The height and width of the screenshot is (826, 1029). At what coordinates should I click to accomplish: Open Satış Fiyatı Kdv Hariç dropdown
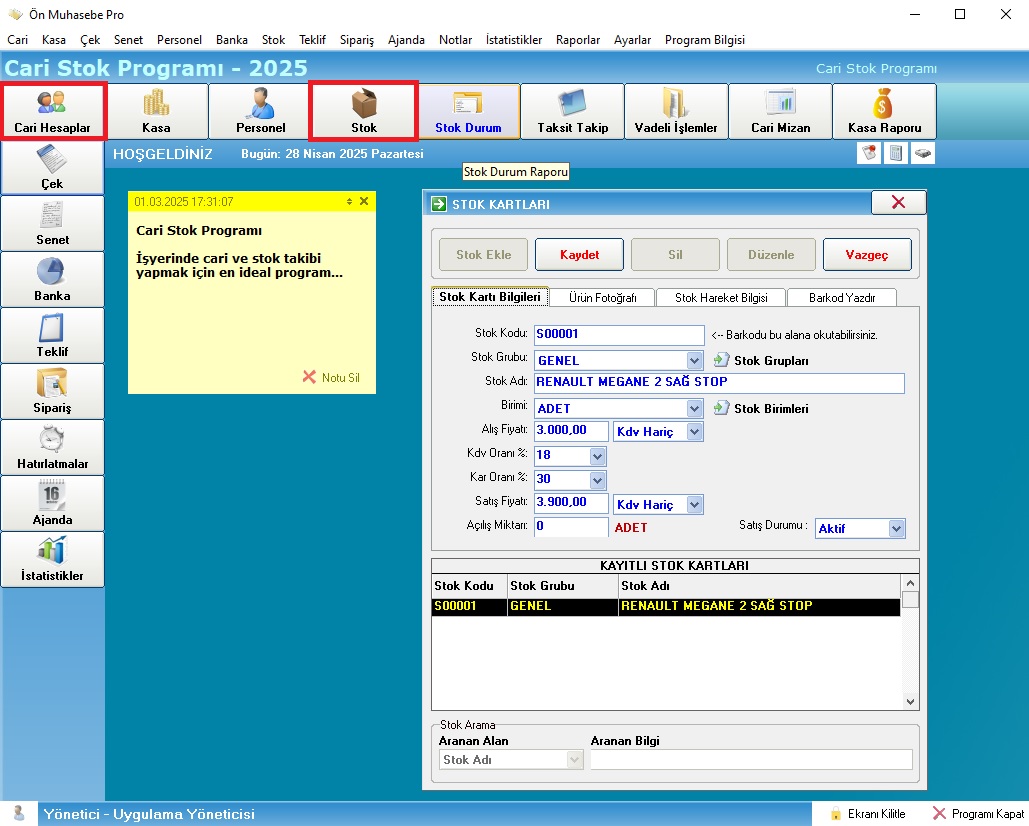[x=694, y=505]
